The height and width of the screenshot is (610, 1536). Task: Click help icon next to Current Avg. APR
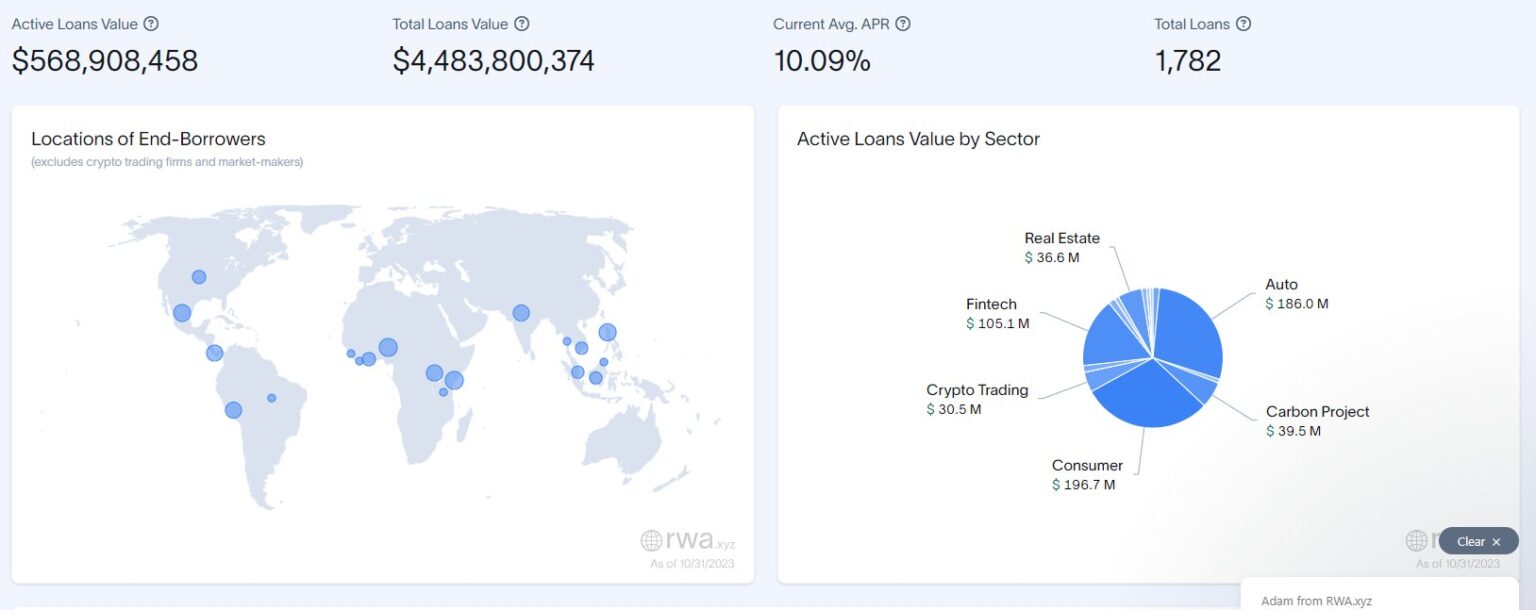pyautogui.click(x=902, y=24)
